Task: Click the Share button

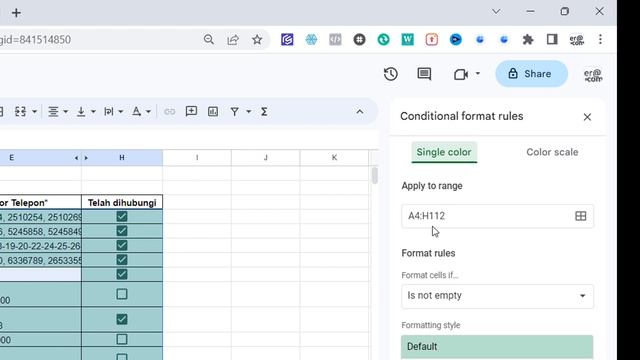Action: pos(531,74)
